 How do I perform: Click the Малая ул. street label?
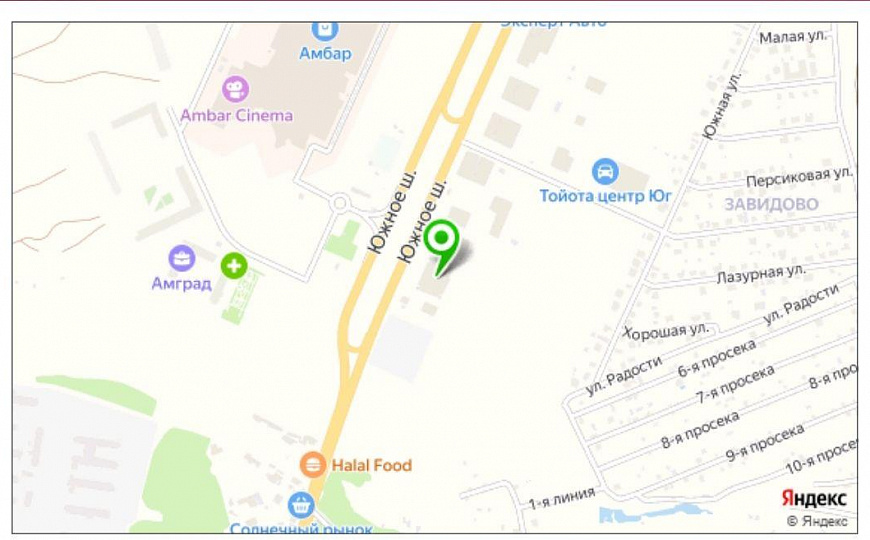click(792, 37)
